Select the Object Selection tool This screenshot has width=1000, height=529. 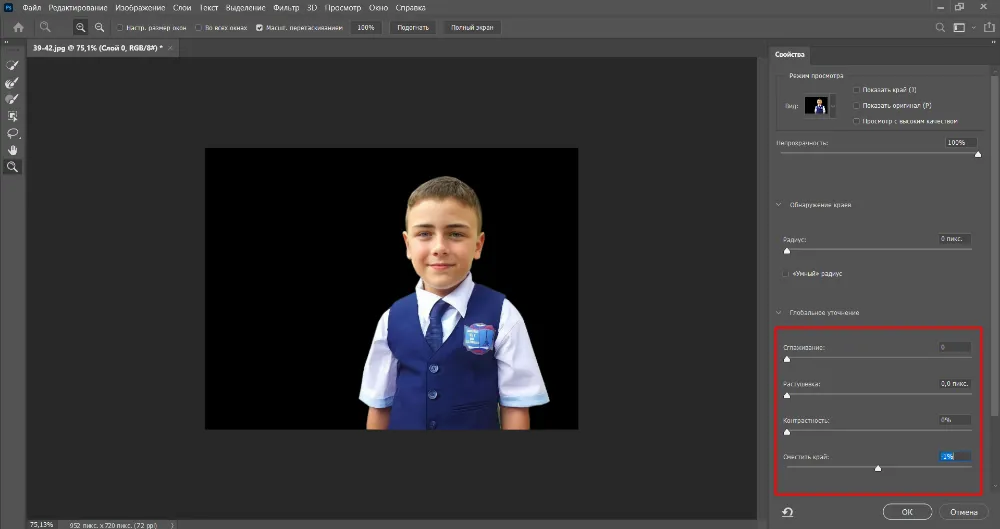click(x=13, y=116)
